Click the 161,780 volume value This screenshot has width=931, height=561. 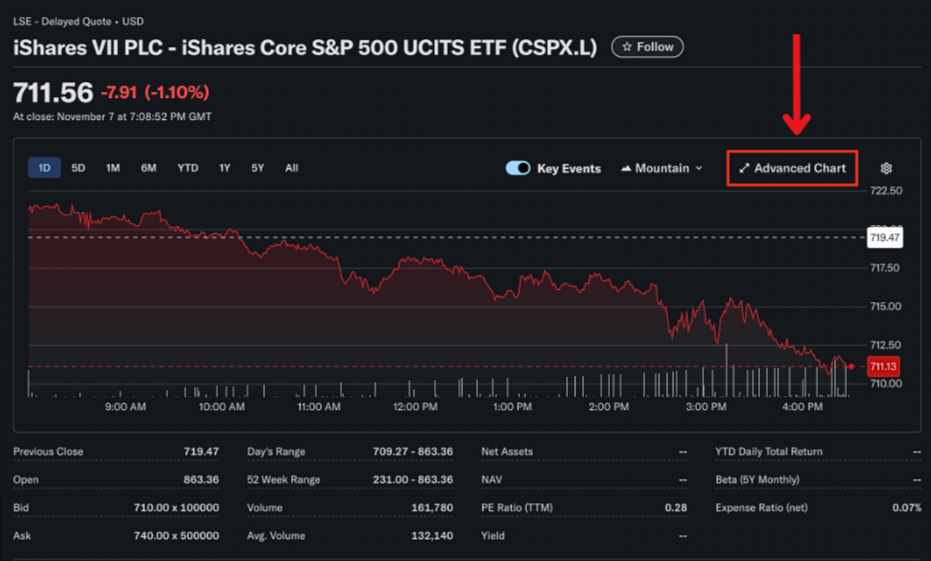point(432,508)
